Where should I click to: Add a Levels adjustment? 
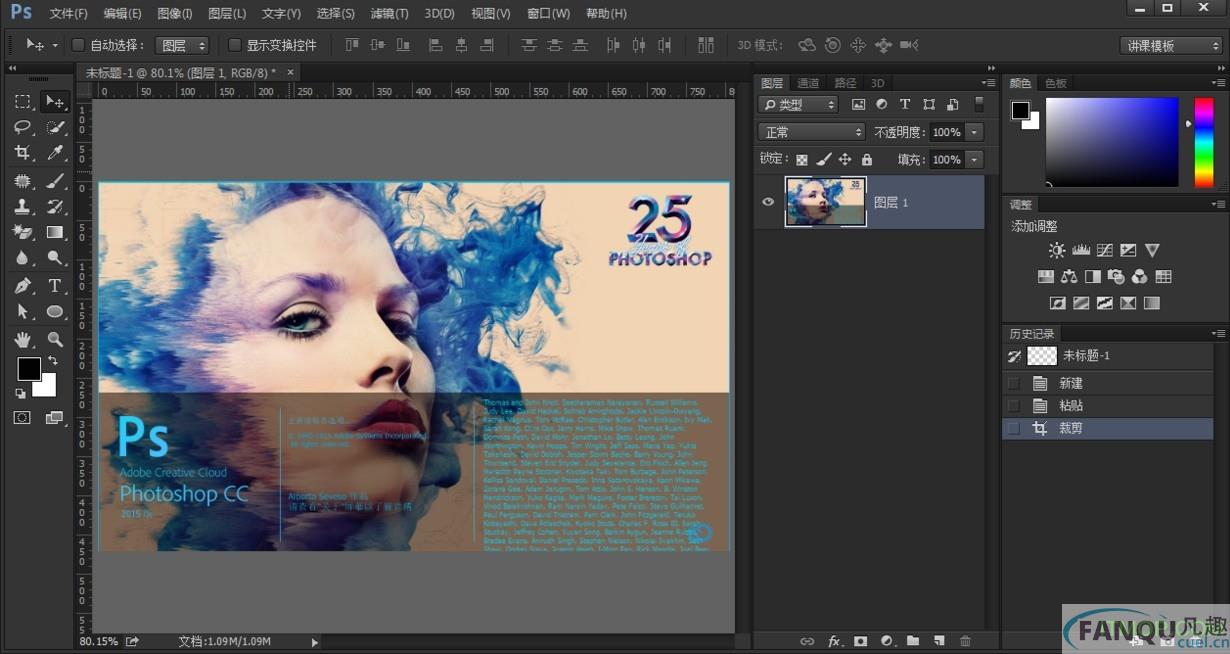pos(1081,250)
